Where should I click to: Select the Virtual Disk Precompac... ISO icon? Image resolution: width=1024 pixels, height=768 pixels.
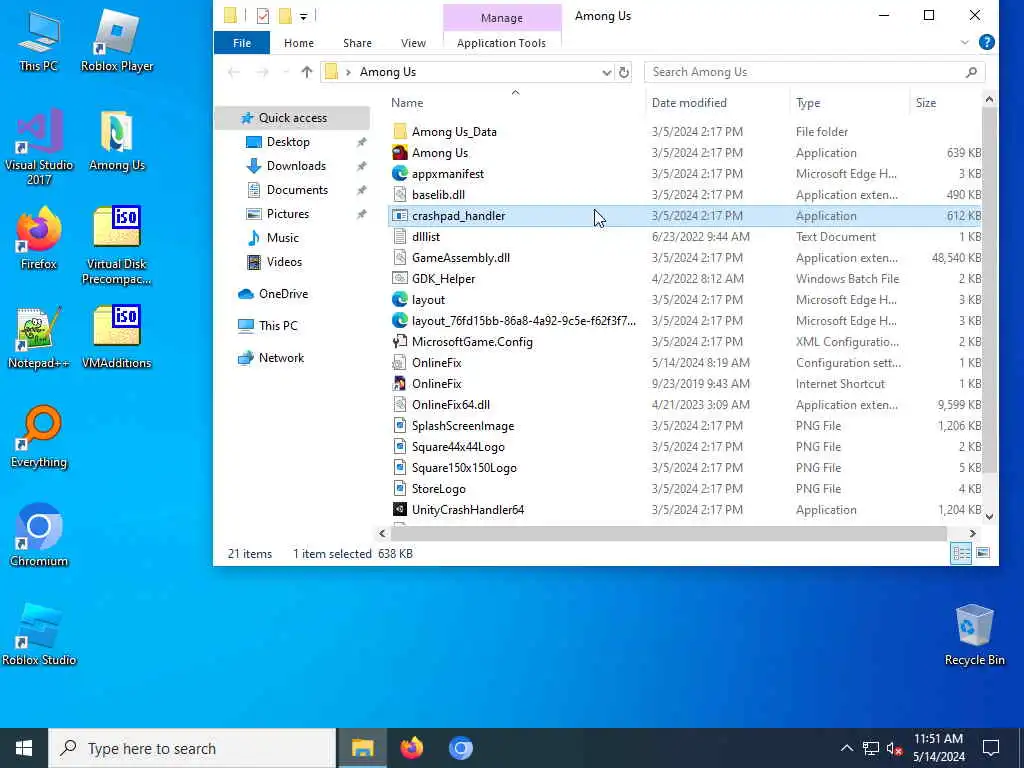point(117,246)
